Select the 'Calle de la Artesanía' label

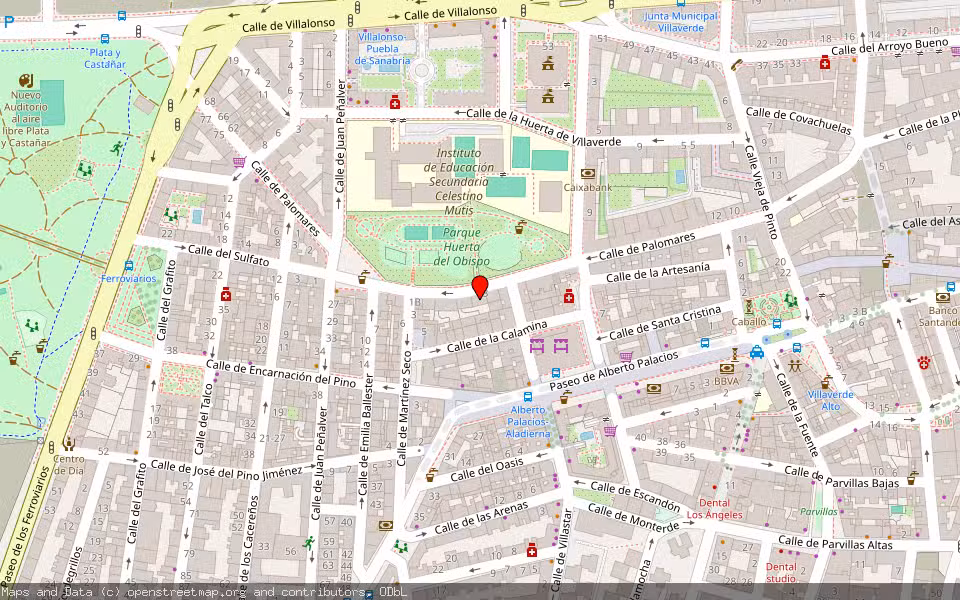658,272
